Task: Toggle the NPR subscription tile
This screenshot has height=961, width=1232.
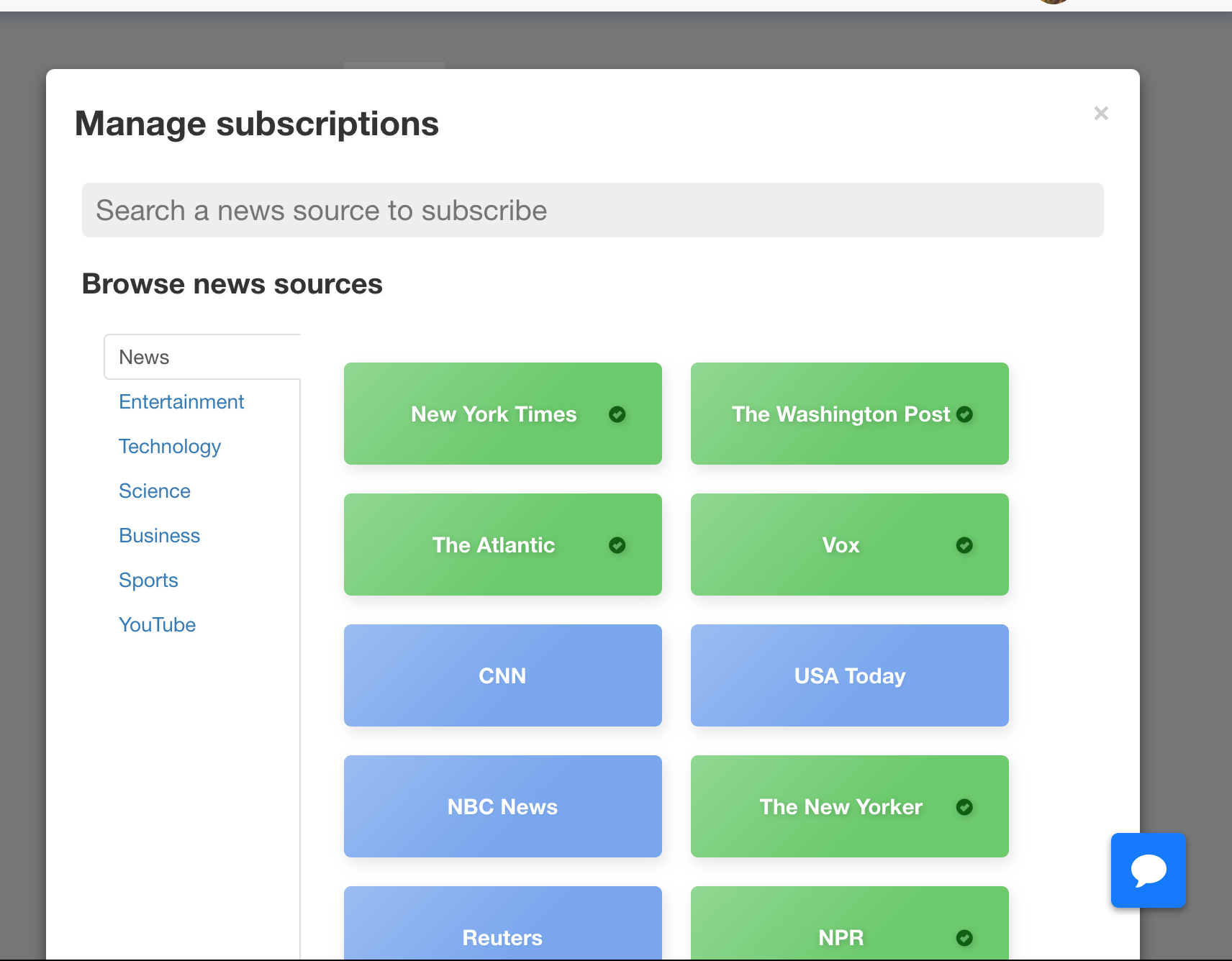Action: pos(849,924)
